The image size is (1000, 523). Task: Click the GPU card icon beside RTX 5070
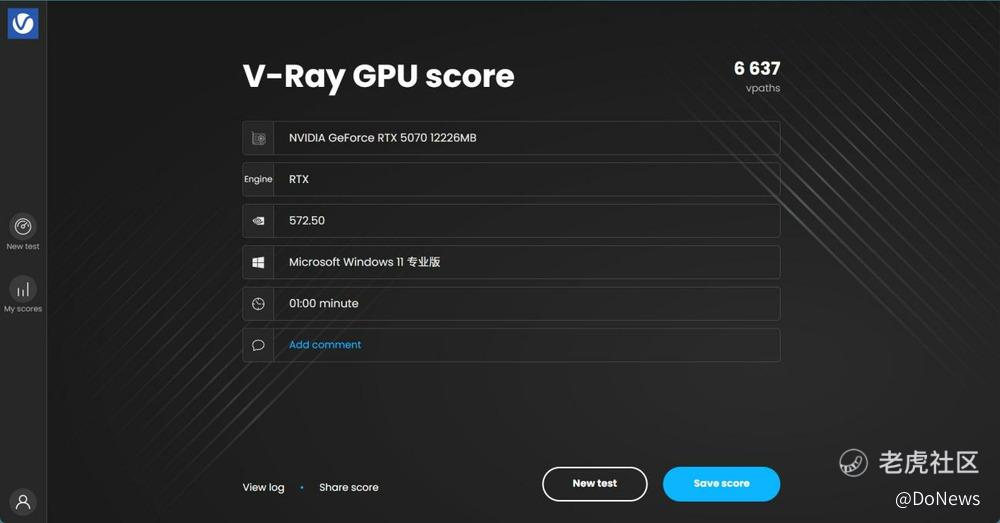tap(258, 138)
